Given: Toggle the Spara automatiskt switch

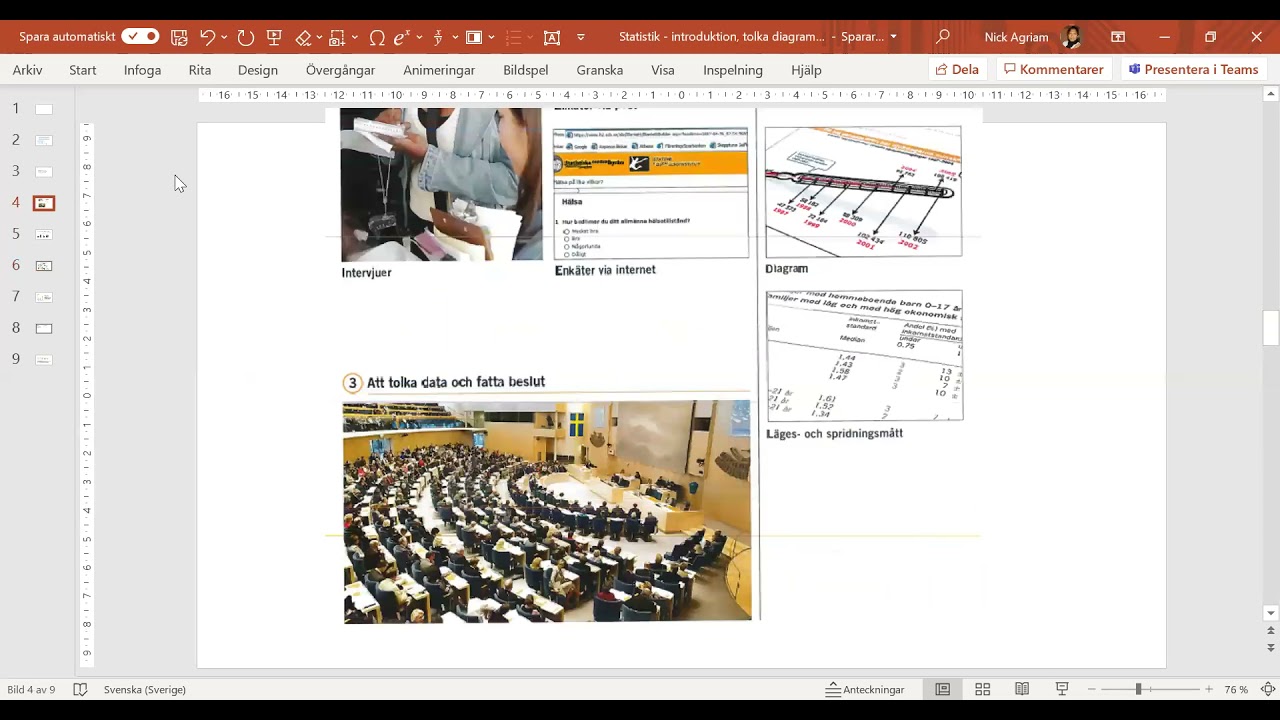Looking at the screenshot, I should pyautogui.click(x=140, y=37).
